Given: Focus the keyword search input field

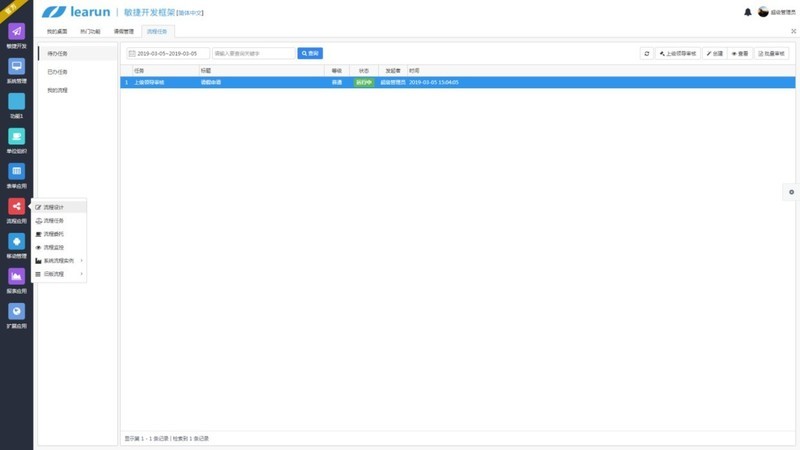Looking at the screenshot, I should coord(254,54).
